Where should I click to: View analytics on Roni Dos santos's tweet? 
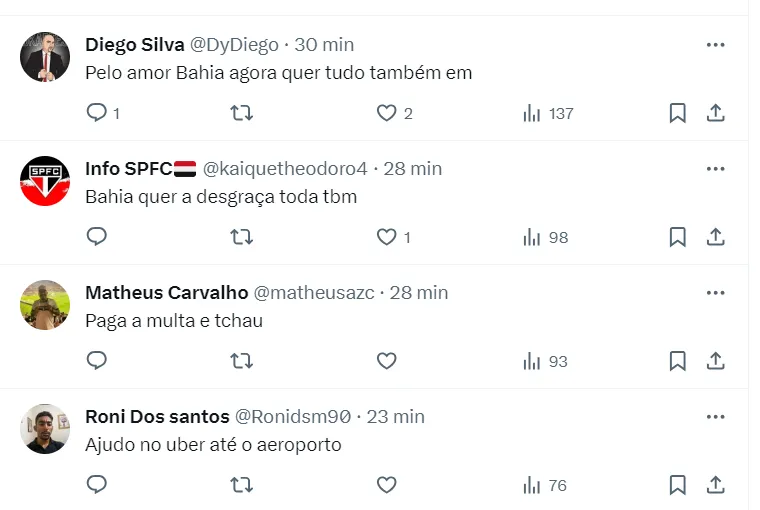point(544,485)
